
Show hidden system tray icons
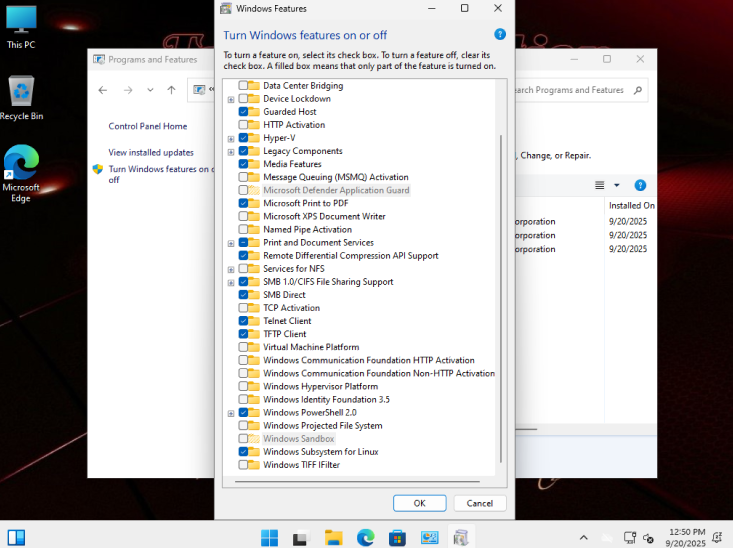coord(583,538)
